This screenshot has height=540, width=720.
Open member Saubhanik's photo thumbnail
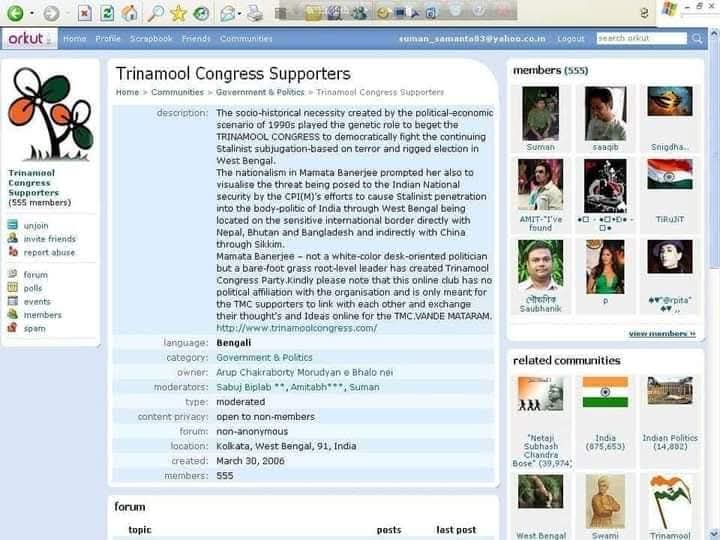(540, 265)
